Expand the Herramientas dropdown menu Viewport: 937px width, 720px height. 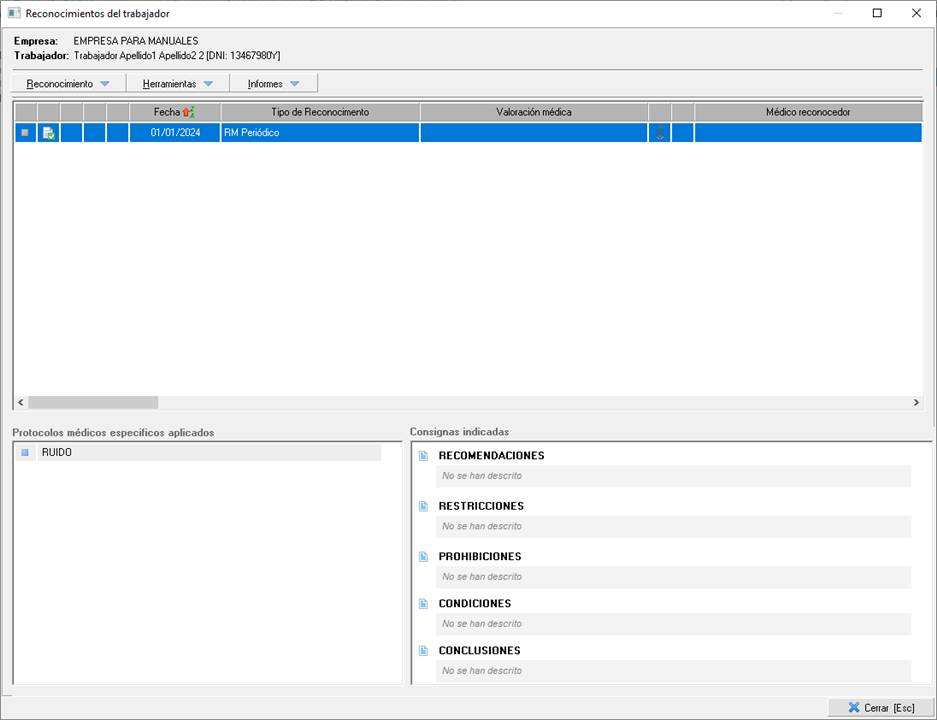point(177,84)
